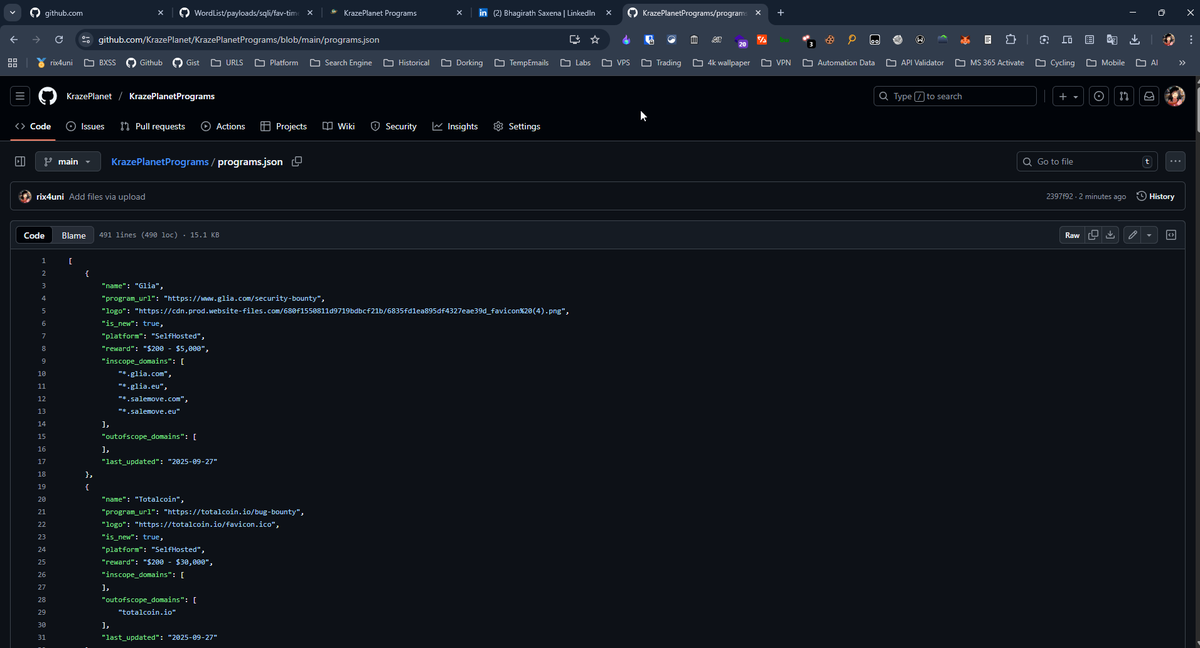Open 'Add files via upload' commit message

coord(107,197)
